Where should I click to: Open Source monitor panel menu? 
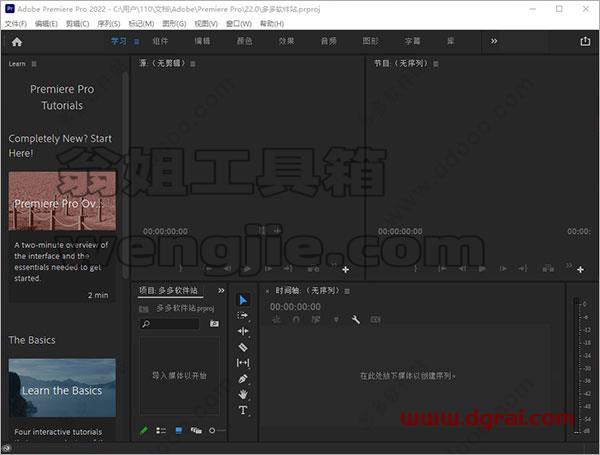coord(193,64)
